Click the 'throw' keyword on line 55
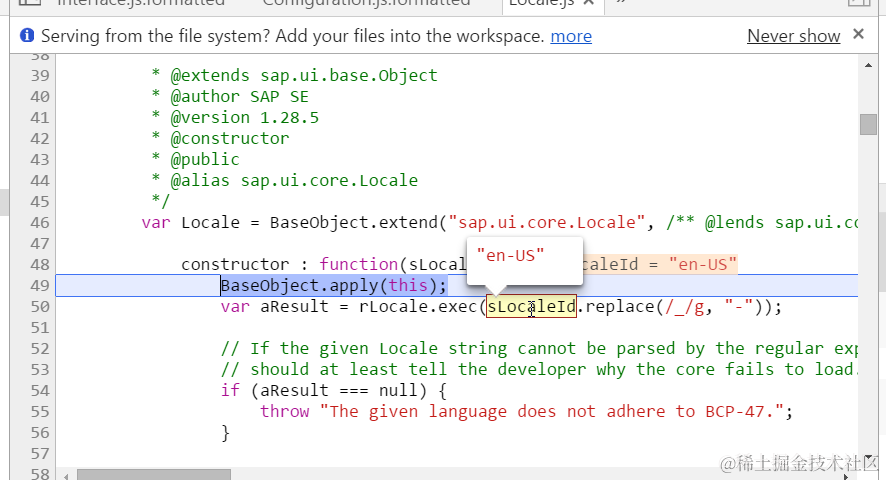This screenshot has width=886, height=480. click(x=284, y=412)
